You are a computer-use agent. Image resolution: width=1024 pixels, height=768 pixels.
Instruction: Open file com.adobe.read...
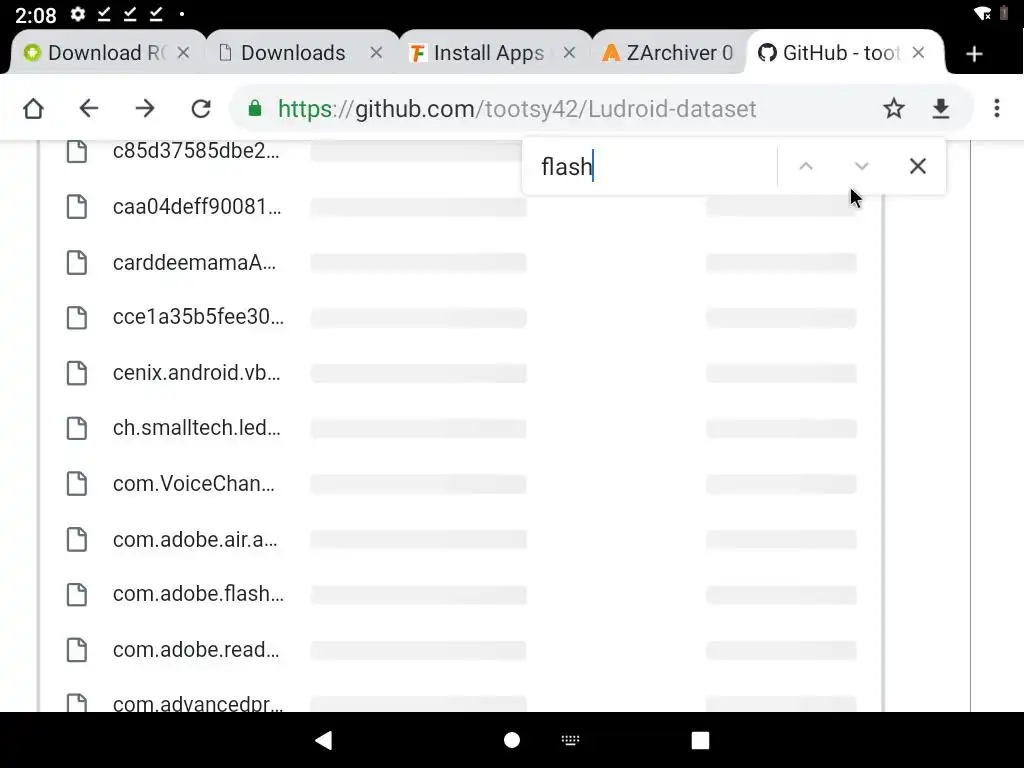point(196,650)
